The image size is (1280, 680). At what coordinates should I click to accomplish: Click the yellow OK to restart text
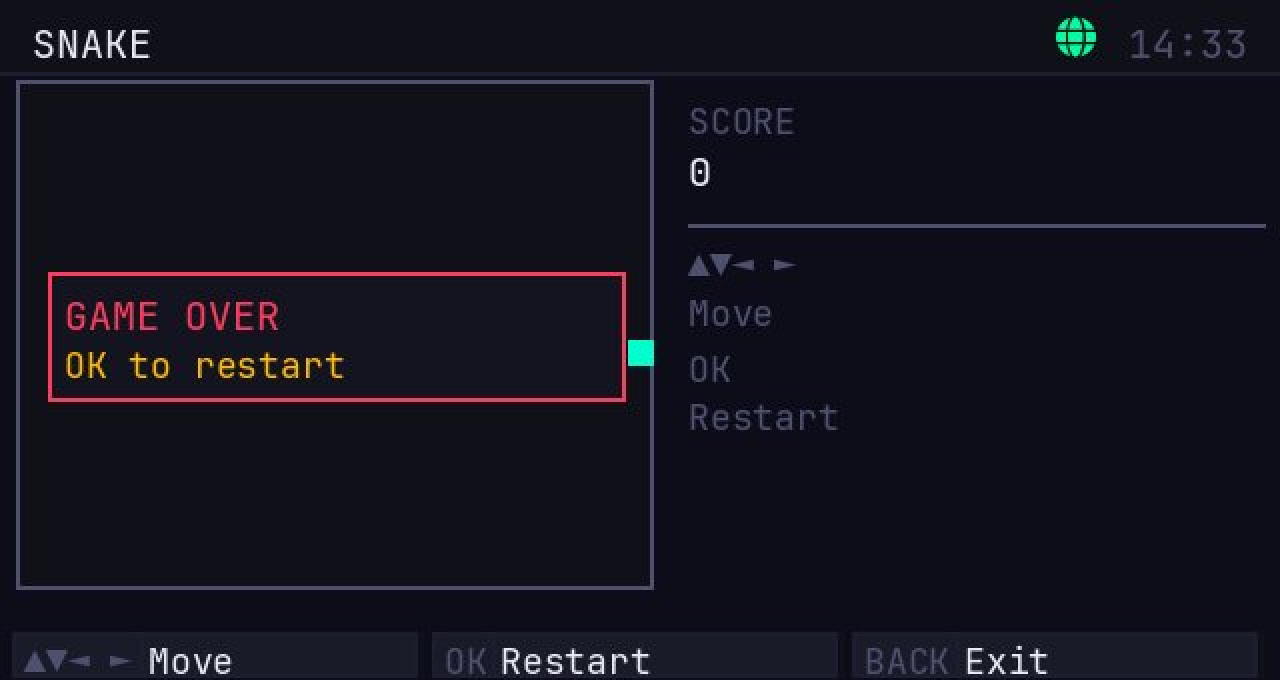pos(205,365)
